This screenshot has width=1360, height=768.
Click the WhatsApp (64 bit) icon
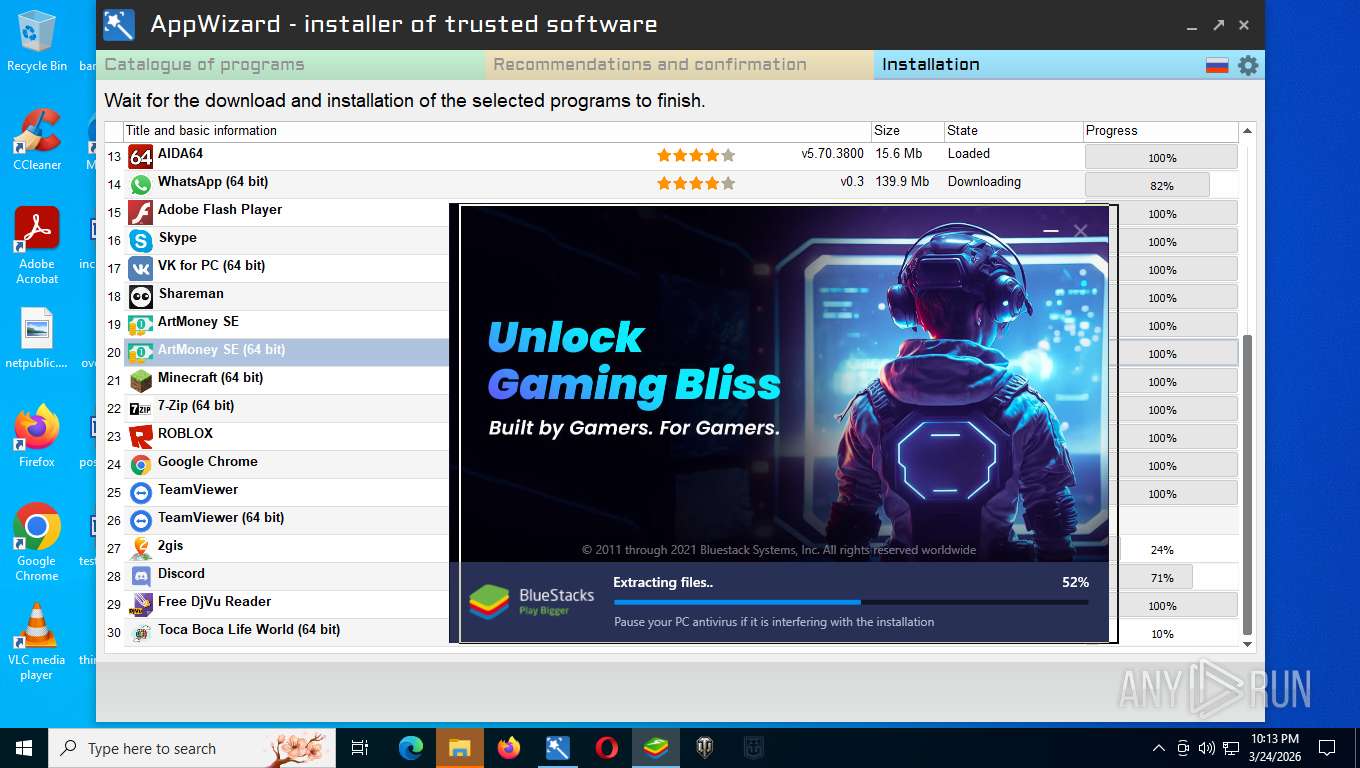[x=141, y=184]
